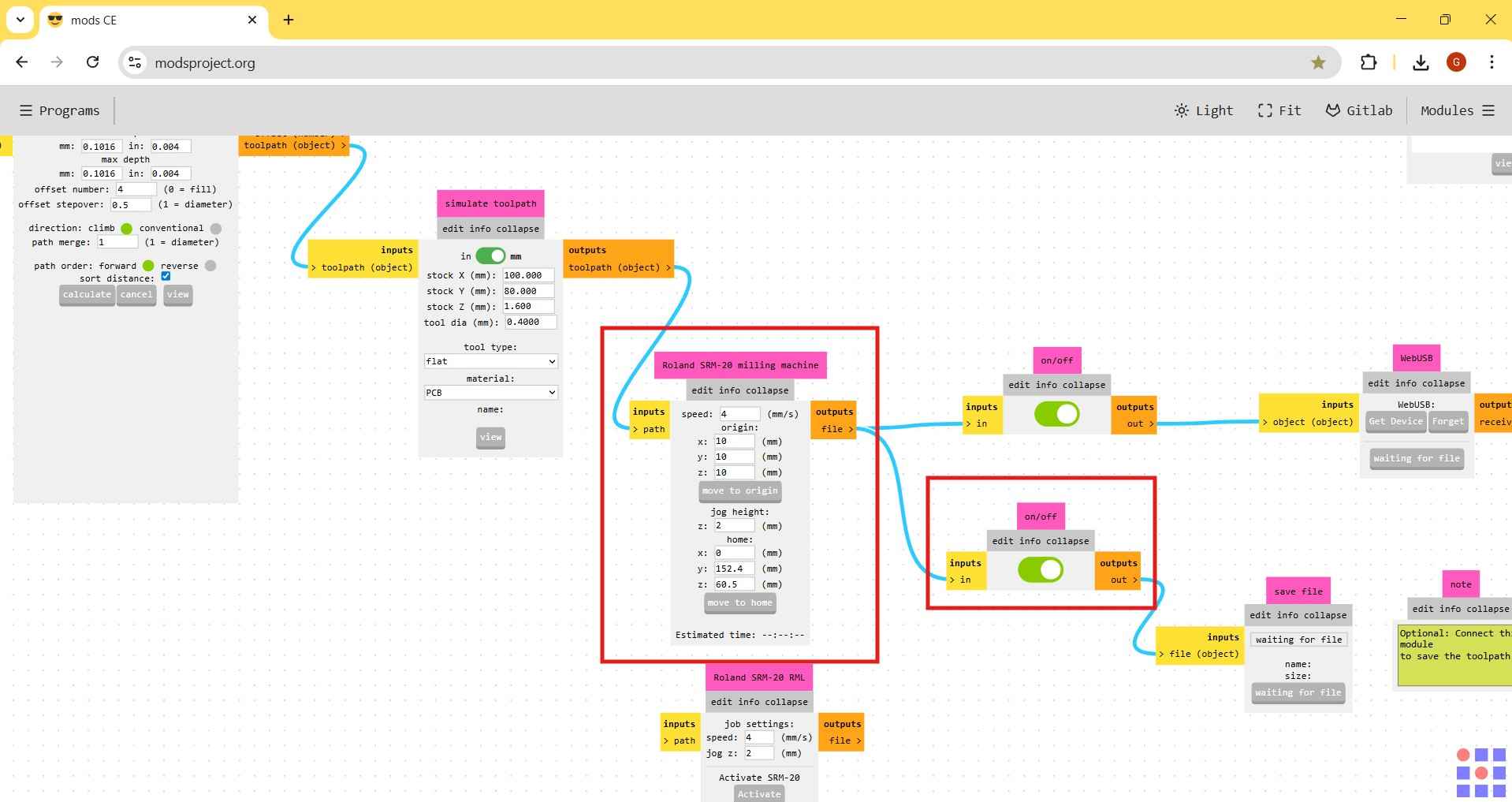Click the address bar URL

pos(205,63)
